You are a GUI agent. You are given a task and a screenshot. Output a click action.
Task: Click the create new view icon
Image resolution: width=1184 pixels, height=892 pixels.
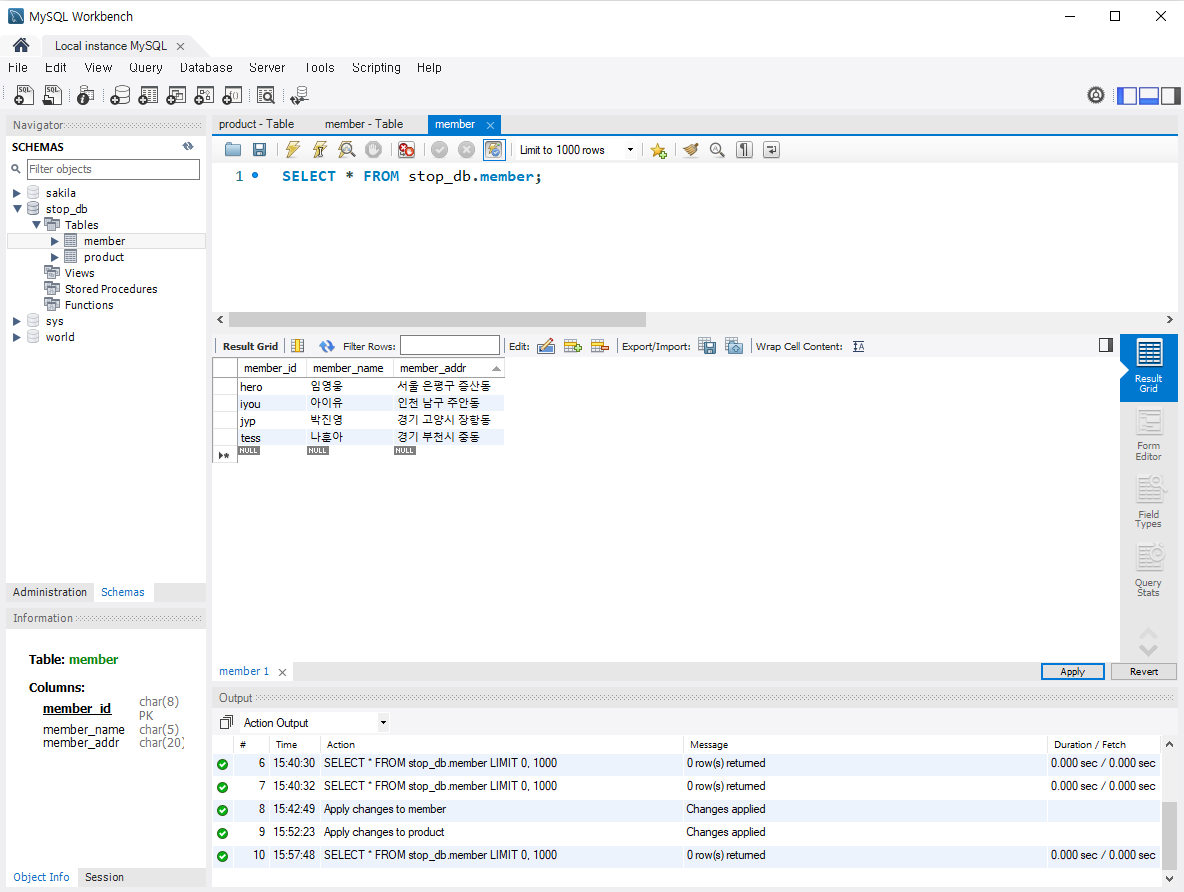[176, 95]
